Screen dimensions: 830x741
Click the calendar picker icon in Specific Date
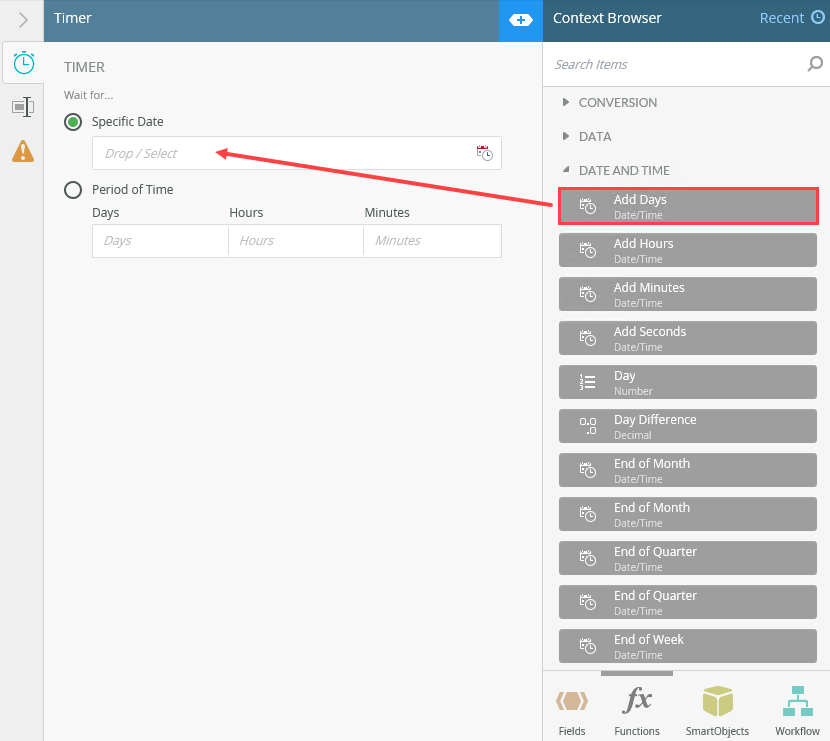[x=484, y=153]
